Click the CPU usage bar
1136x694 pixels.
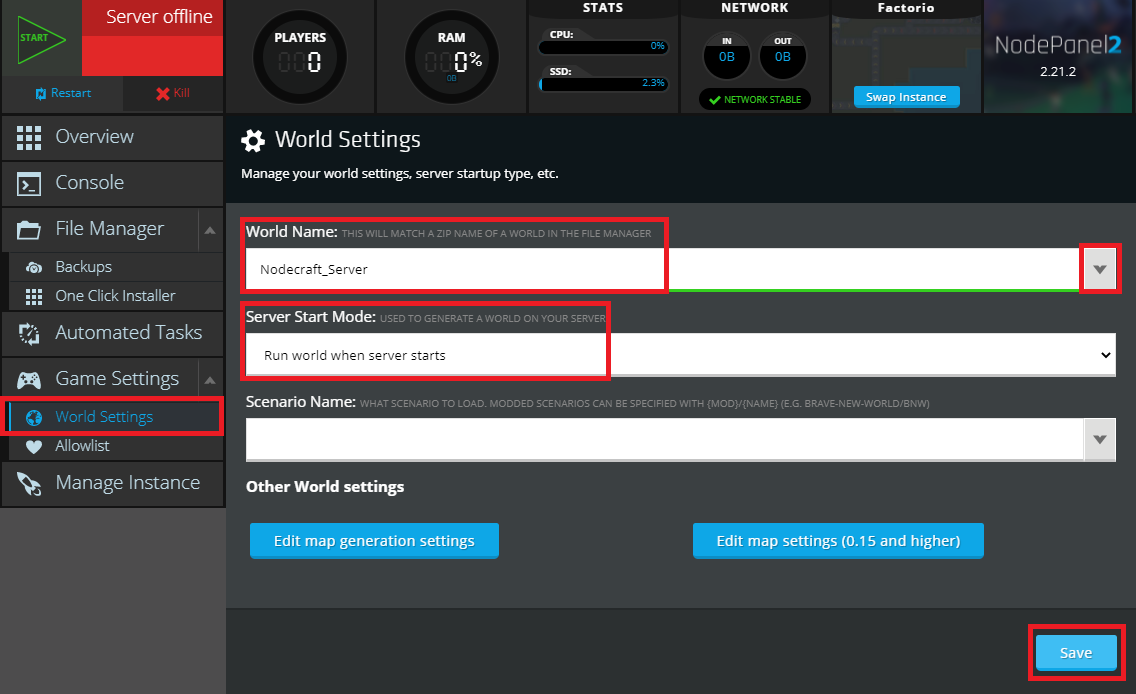tap(604, 46)
